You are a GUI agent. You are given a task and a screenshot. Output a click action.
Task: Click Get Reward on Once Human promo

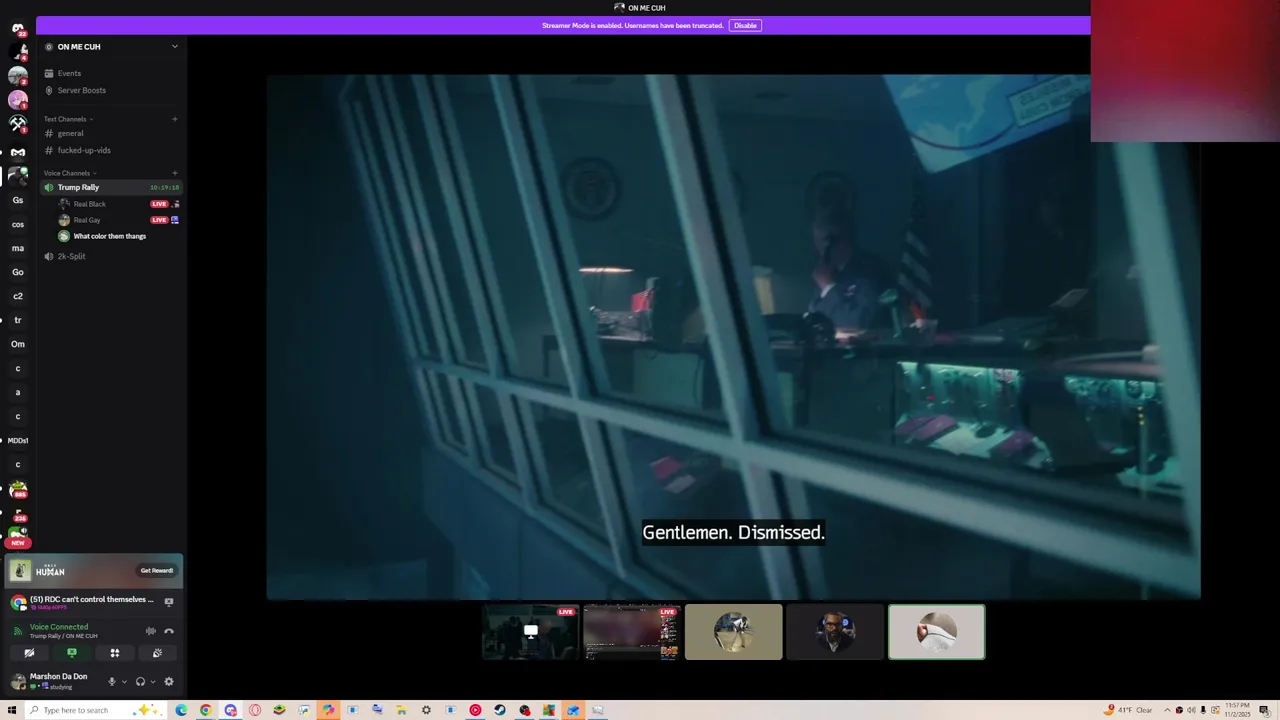[x=156, y=570]
